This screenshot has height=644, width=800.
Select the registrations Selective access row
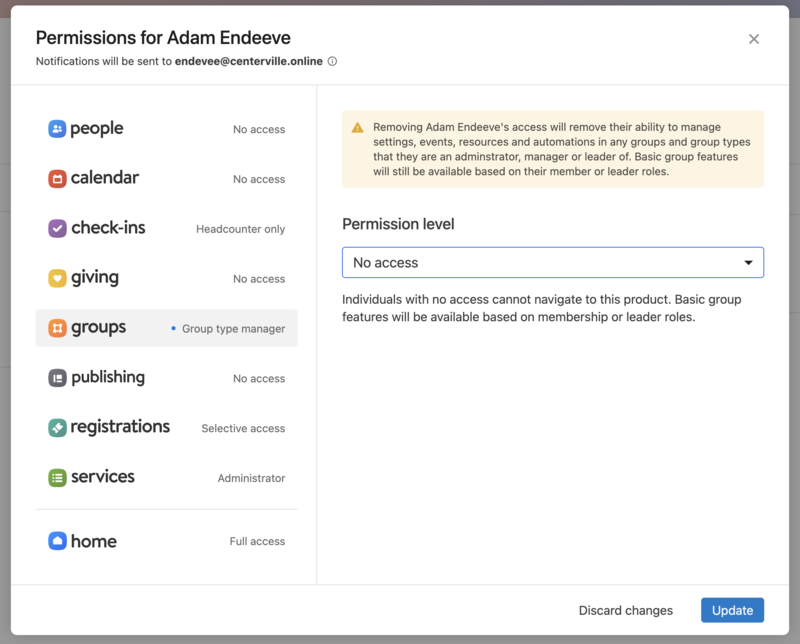click(166, 427)
